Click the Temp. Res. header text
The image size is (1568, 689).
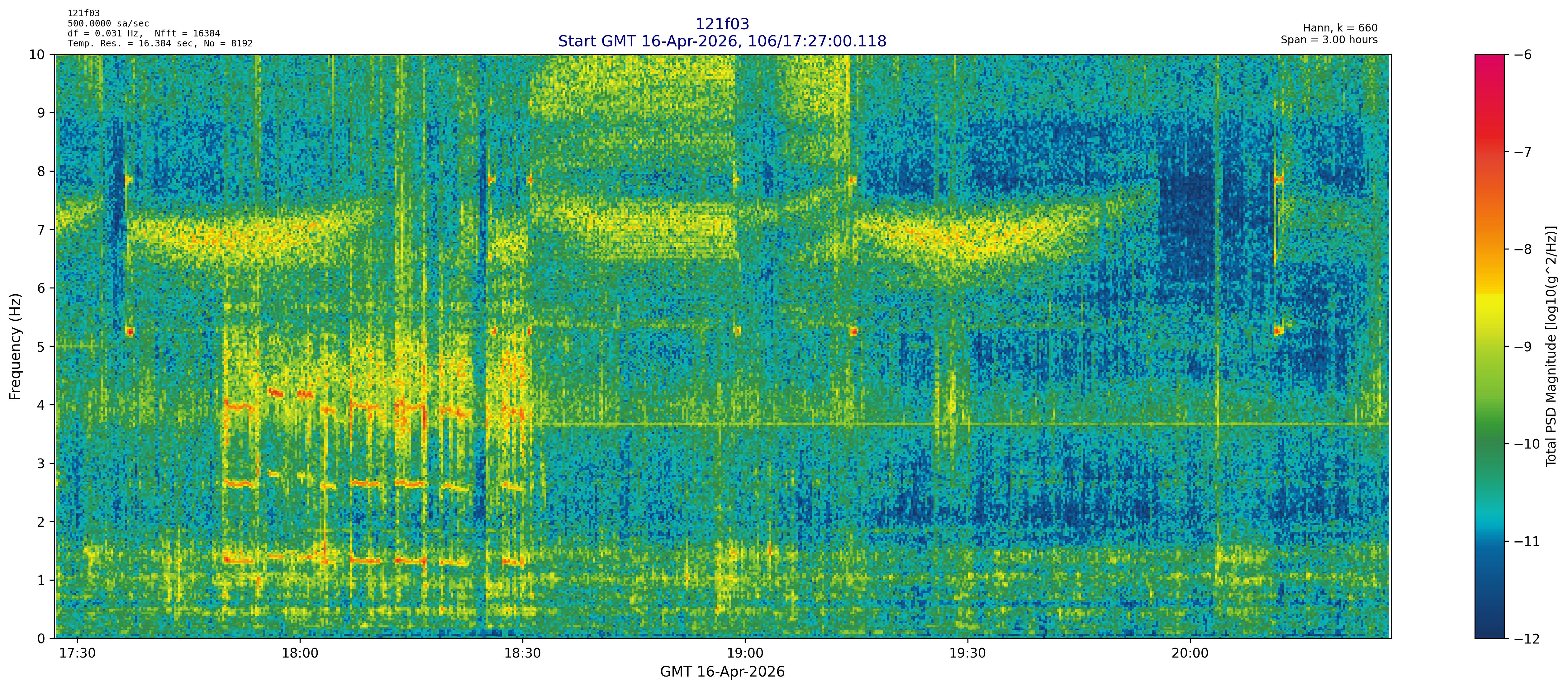(x=159, y=44)
